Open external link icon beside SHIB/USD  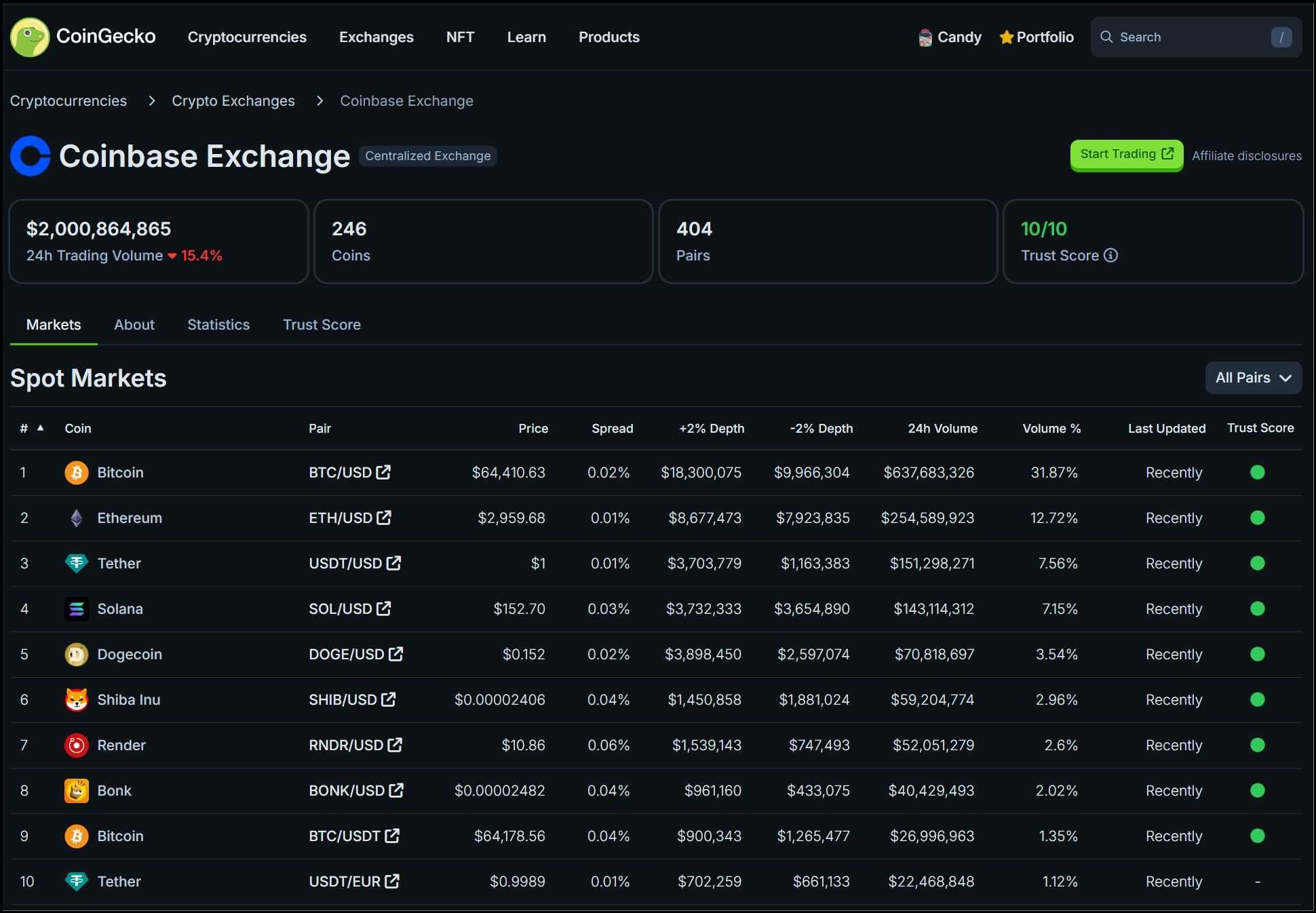coord(389,699)
